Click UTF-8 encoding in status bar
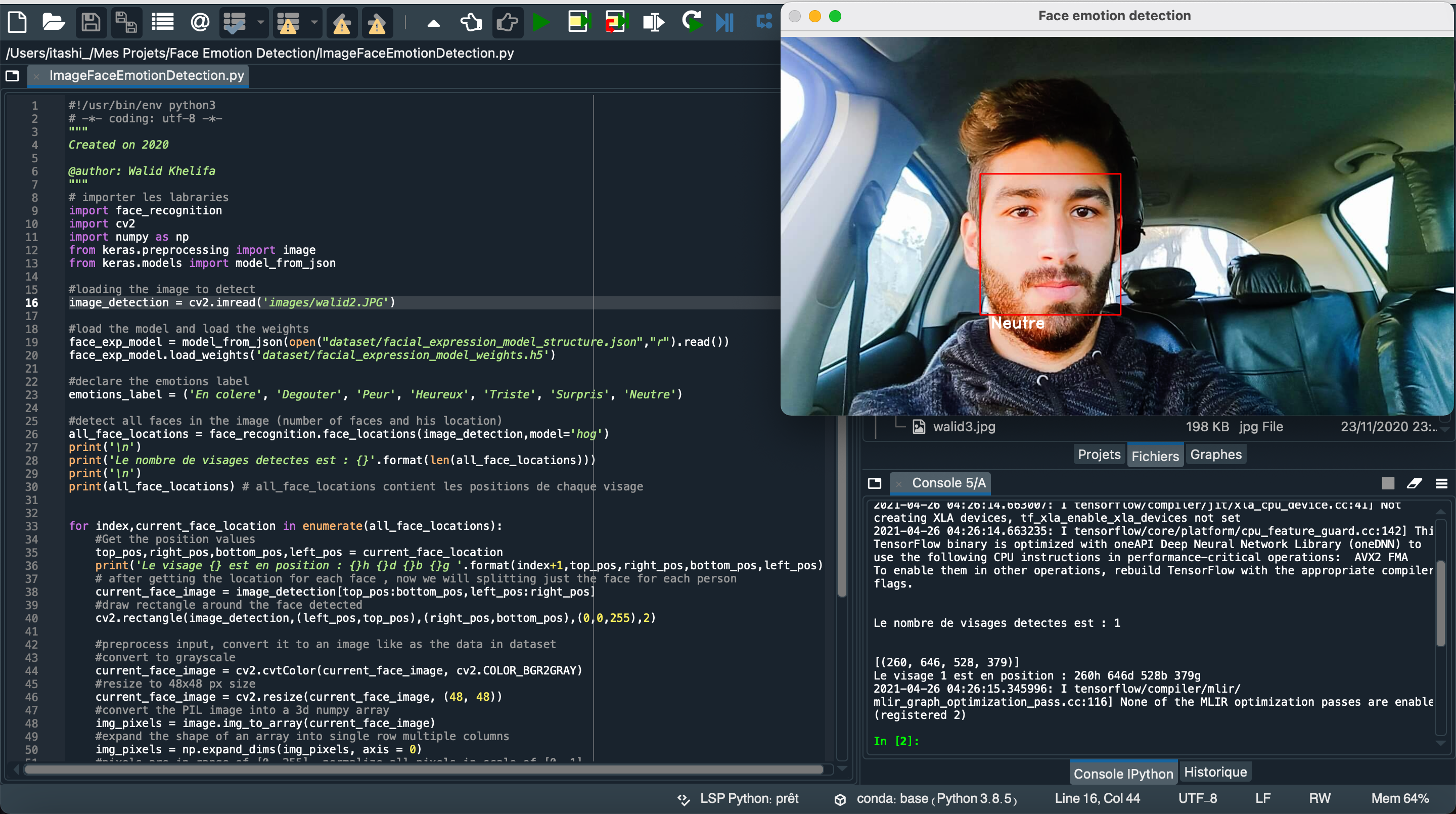The height and width of the screenshot is (814, 1456). pos(1197,798)
